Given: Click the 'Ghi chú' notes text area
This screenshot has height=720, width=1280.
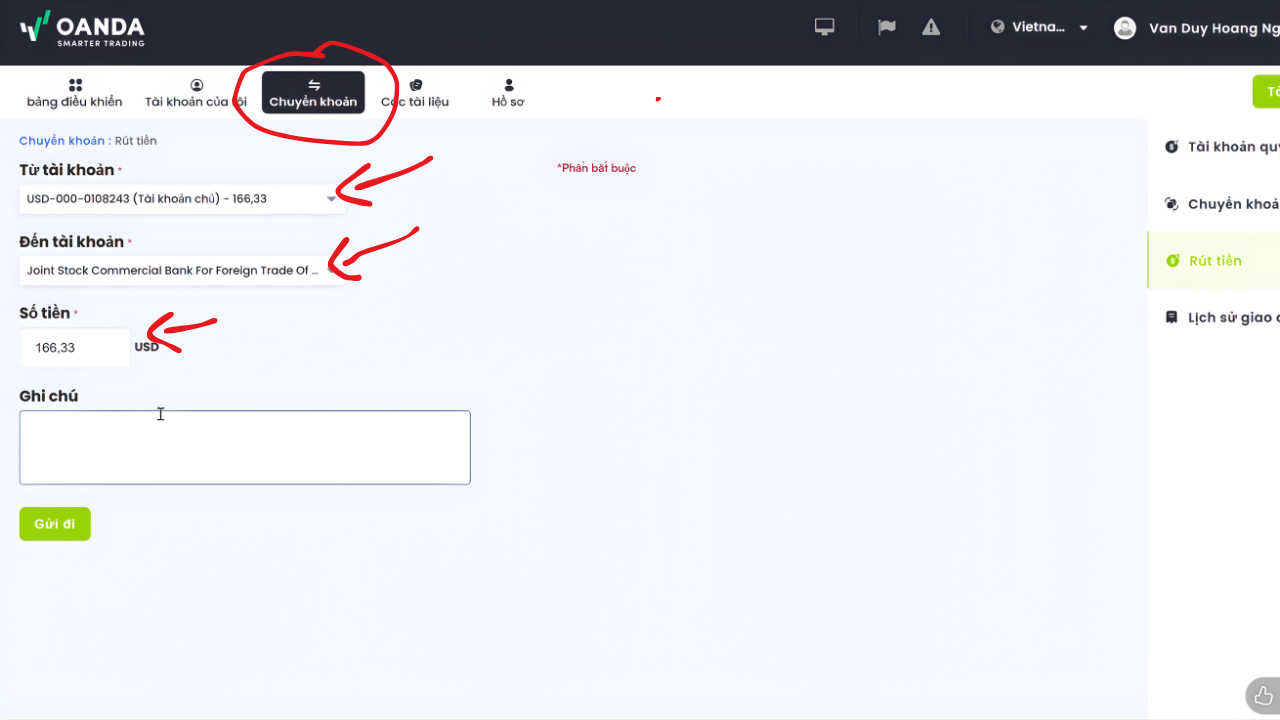Looking at the screenshot, I should pyautogui.click(x=245, y=447).
